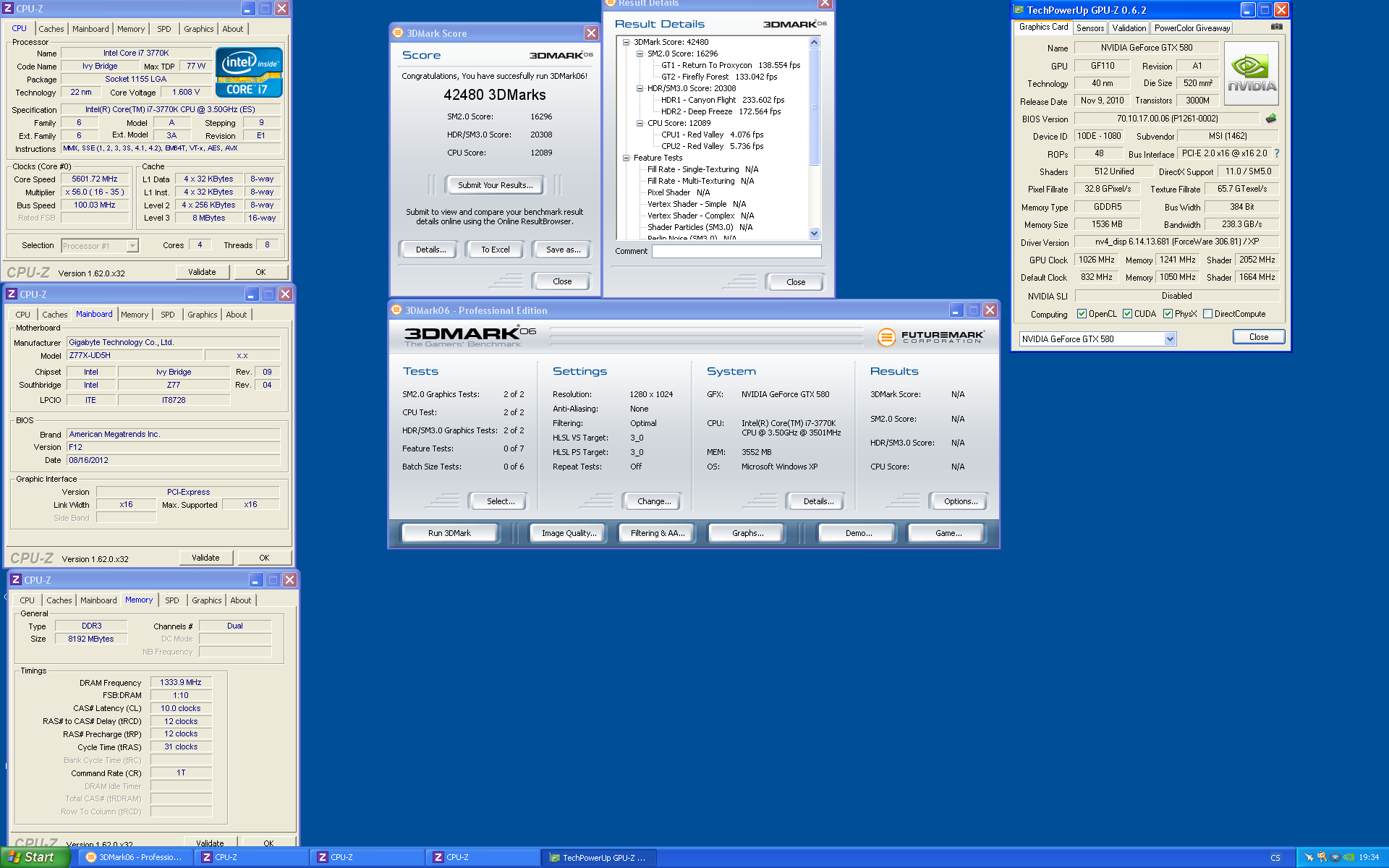Click the 19:34 system clock
The height and width of the screenshot is (868, 1389).
1369,857
